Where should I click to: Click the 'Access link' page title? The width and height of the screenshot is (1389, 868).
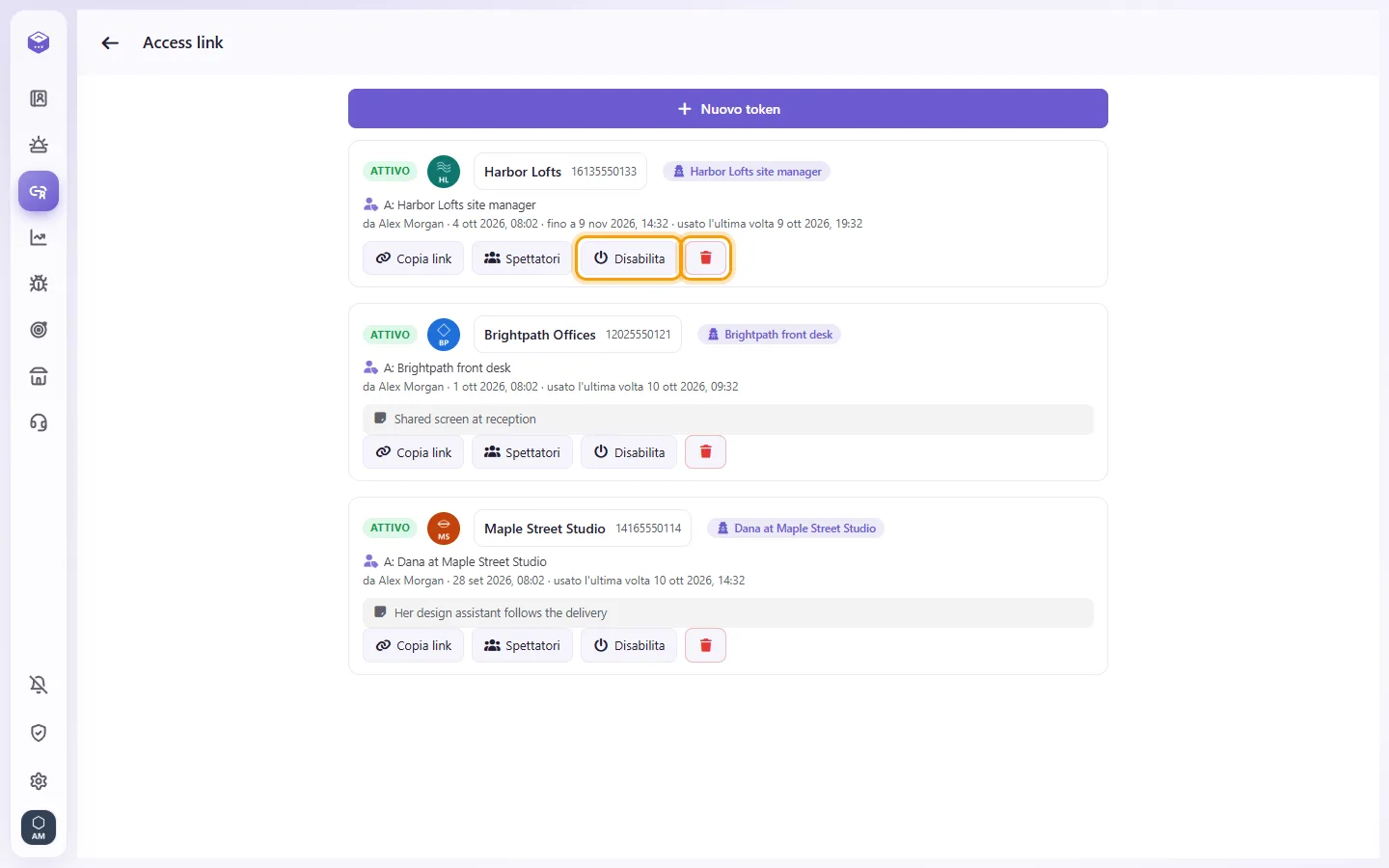(183, 42)
